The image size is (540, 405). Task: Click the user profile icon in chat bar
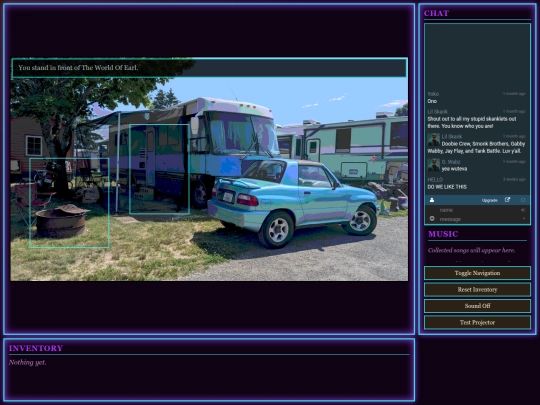tap(432, 200)
